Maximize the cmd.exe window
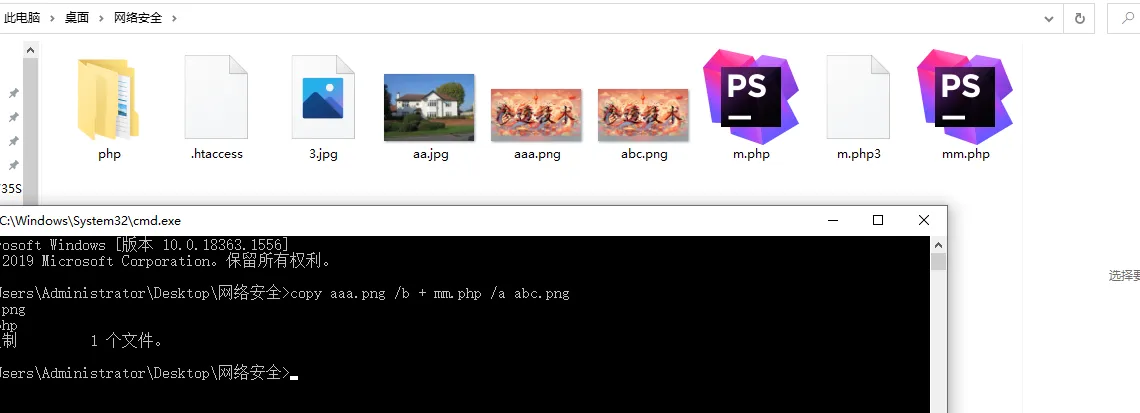Viewport: 1140px width, 413px height. [878, 220]
